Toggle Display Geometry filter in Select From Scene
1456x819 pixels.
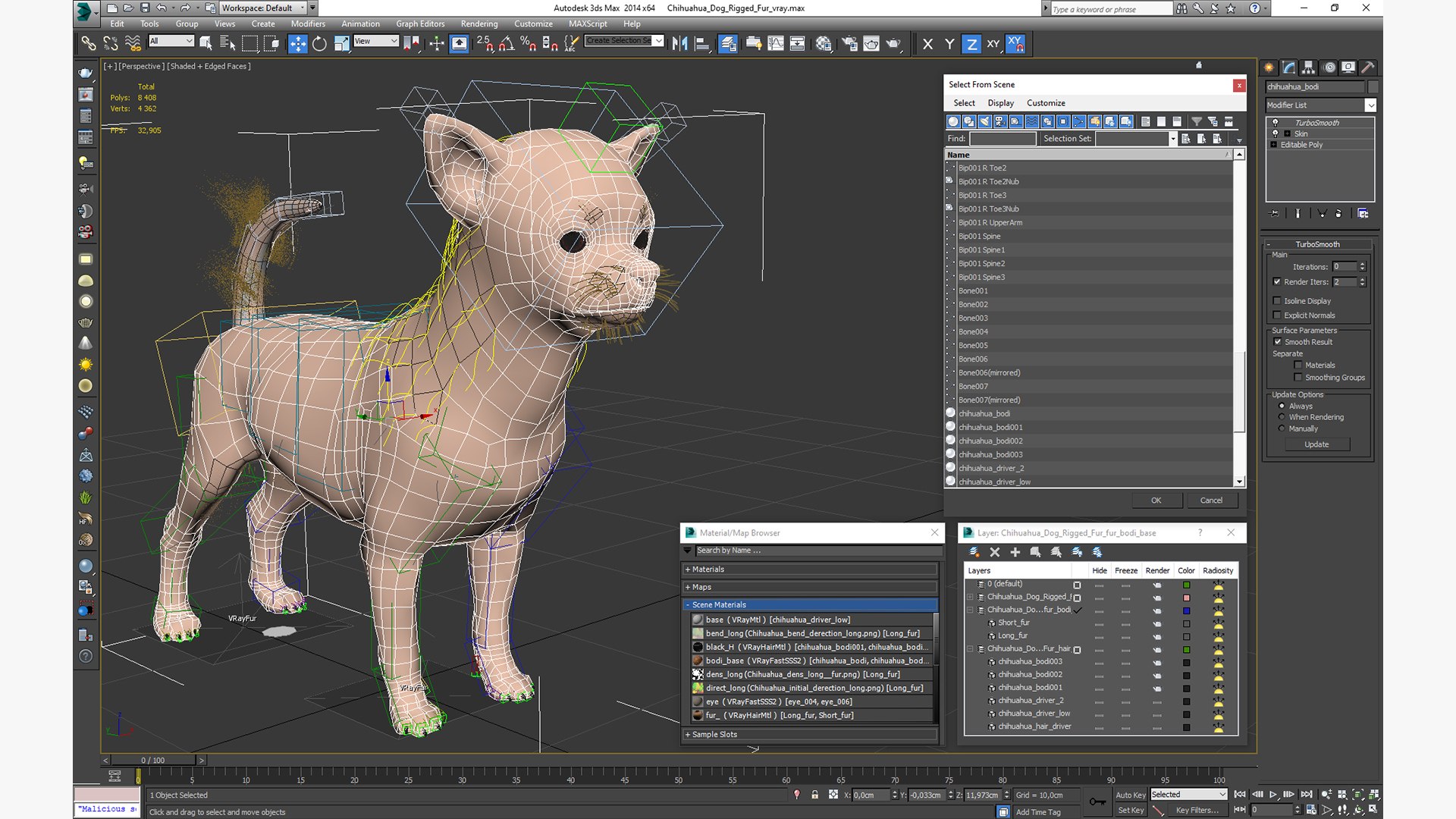coord(953,121)
